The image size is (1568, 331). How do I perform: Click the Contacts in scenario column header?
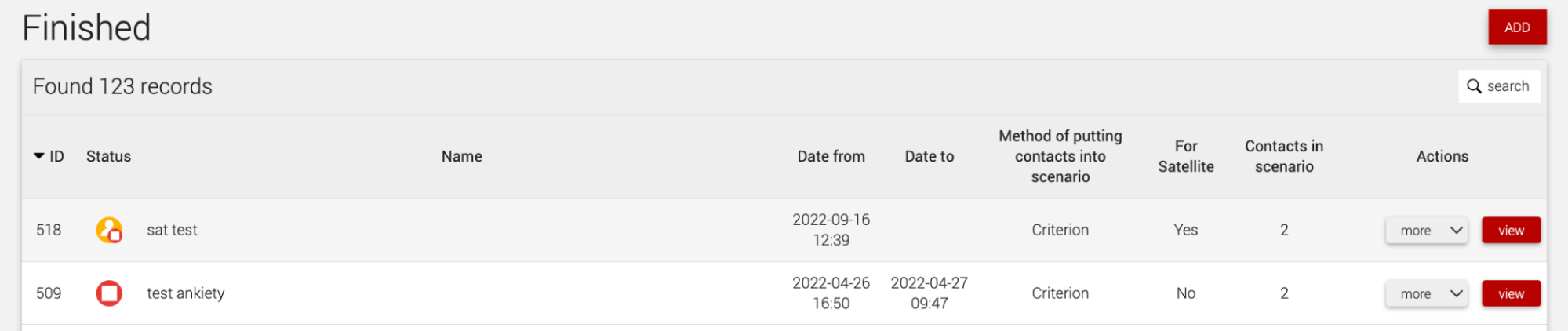click(x=1284, y=156)
